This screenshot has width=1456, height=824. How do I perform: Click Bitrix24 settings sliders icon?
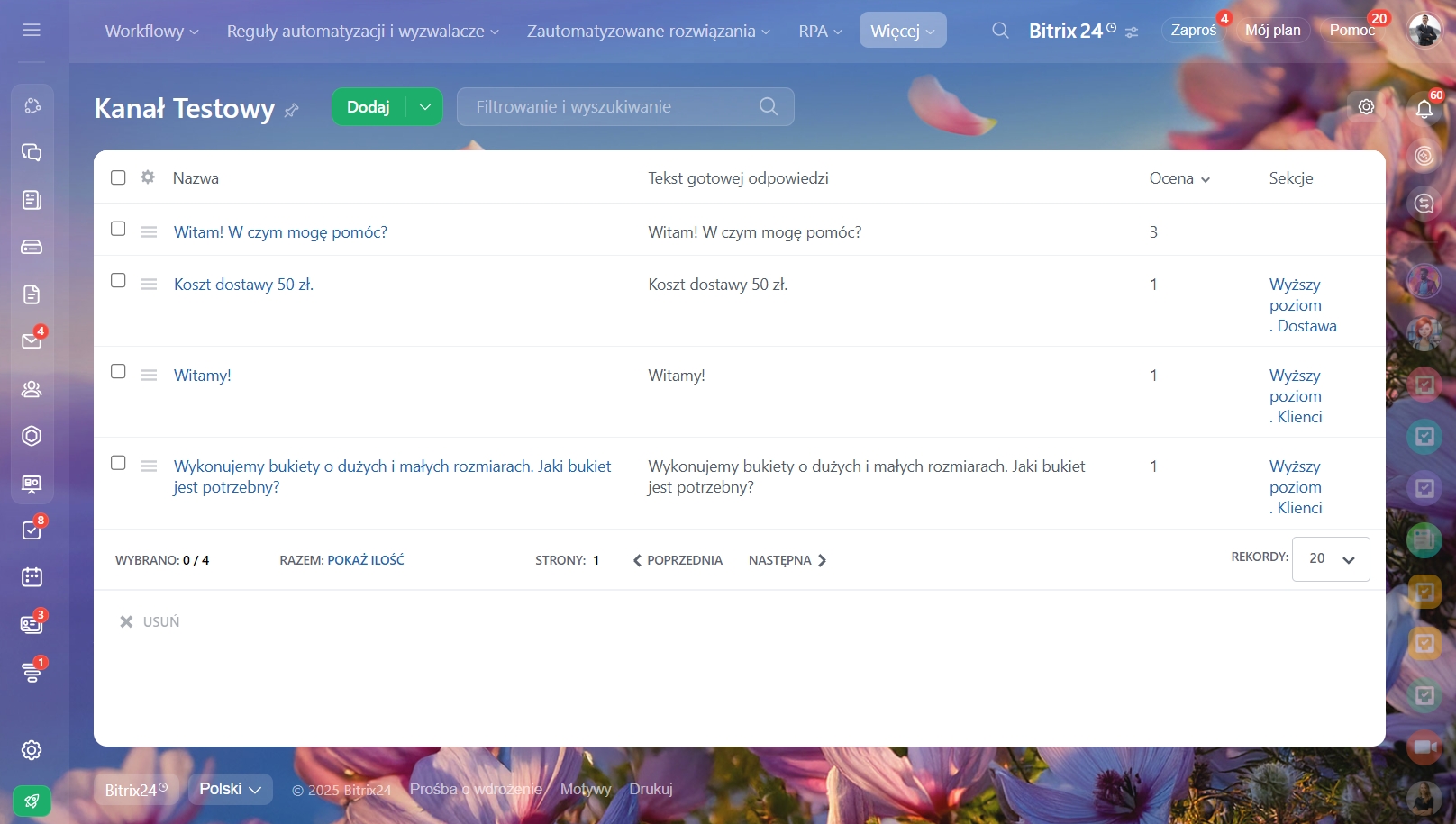pyautogui.click(x=1132, y=32)
